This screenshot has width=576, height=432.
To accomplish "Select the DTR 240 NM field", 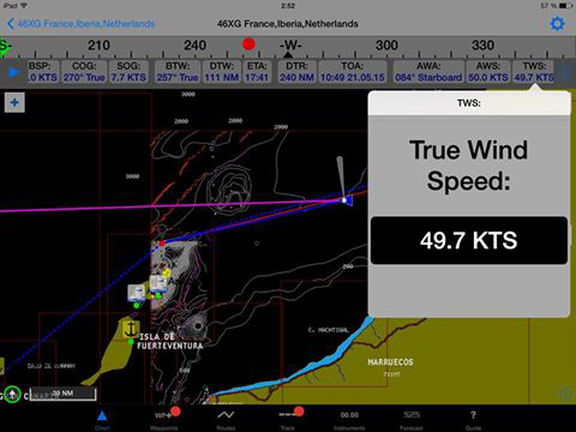I will pos(297,72).
